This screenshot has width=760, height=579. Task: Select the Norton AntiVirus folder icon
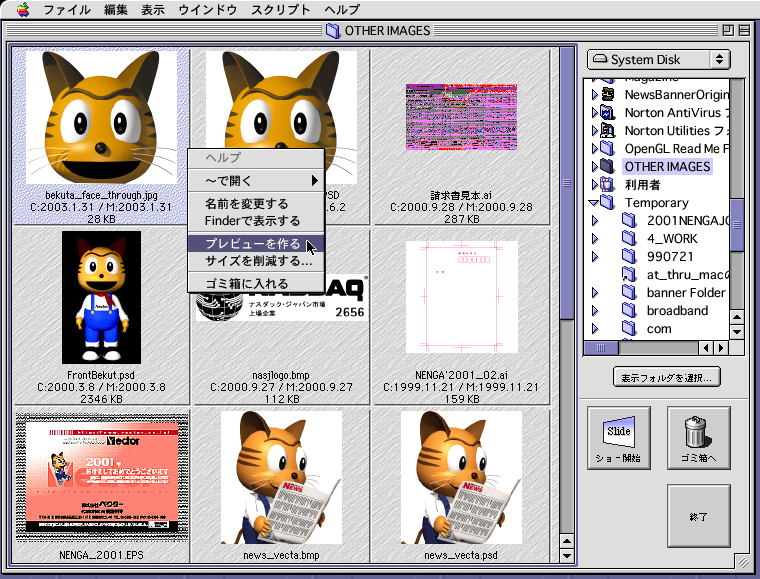(607, 112)
